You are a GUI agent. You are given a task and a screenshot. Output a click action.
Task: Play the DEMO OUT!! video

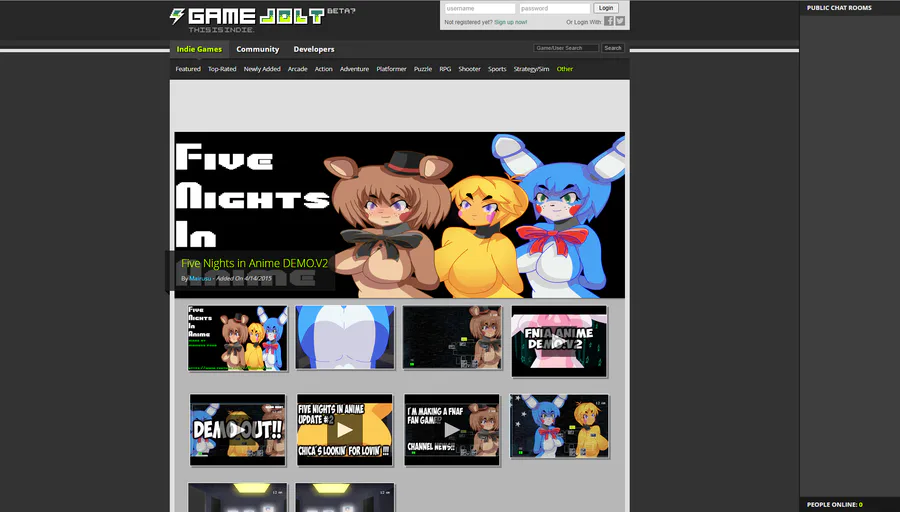tap(238, 429)
